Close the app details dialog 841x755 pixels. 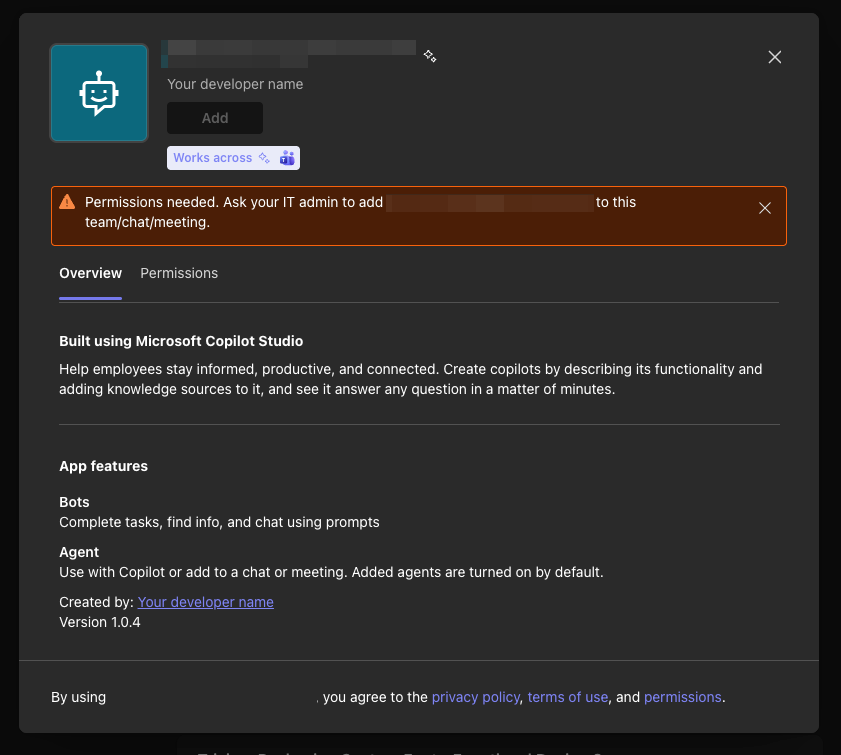(775, 57)
